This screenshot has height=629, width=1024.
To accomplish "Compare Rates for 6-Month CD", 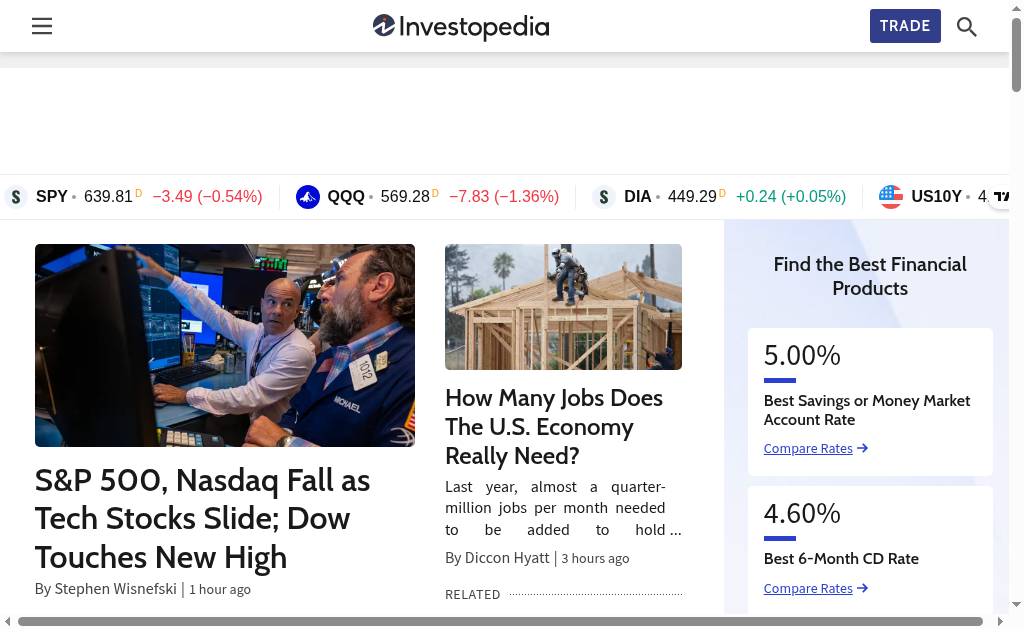I will click(x=816, y=589).
